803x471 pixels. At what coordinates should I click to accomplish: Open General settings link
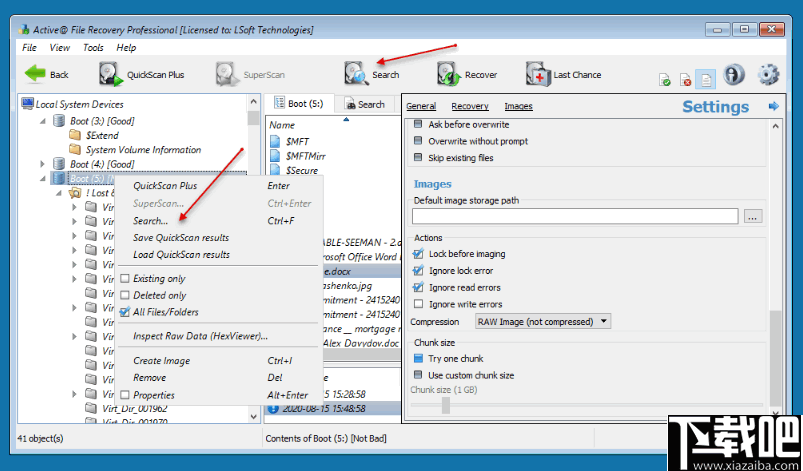(421, 106)
